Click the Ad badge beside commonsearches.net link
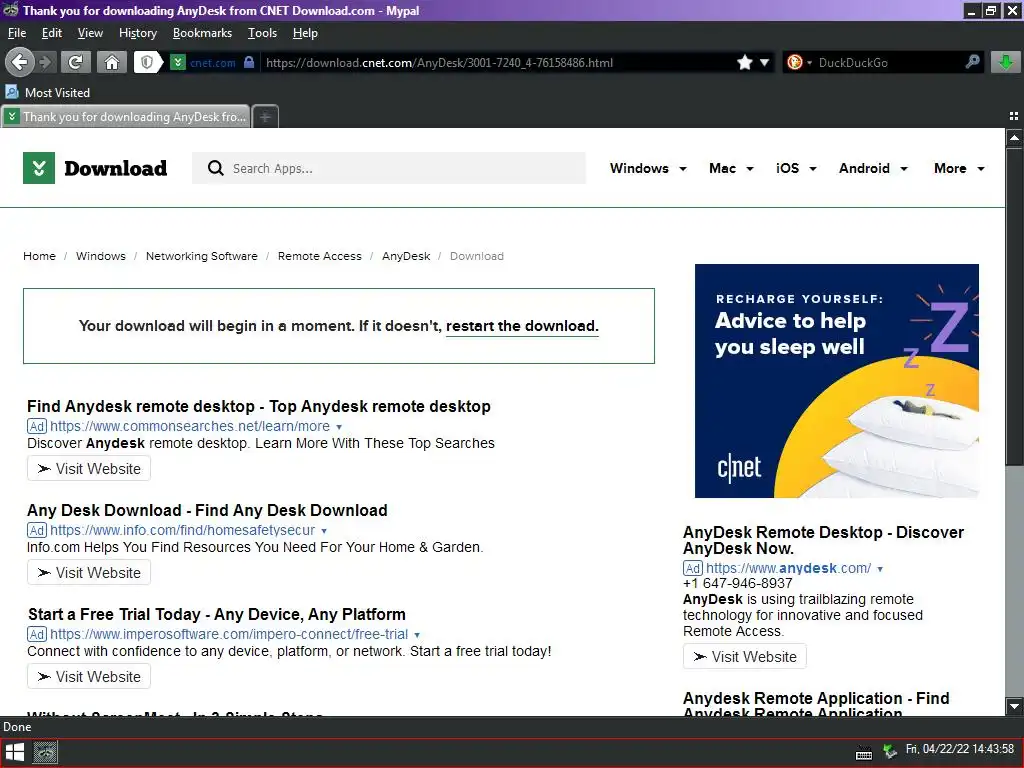Screen dimensions: 1024x768 [x=37, y=426]
